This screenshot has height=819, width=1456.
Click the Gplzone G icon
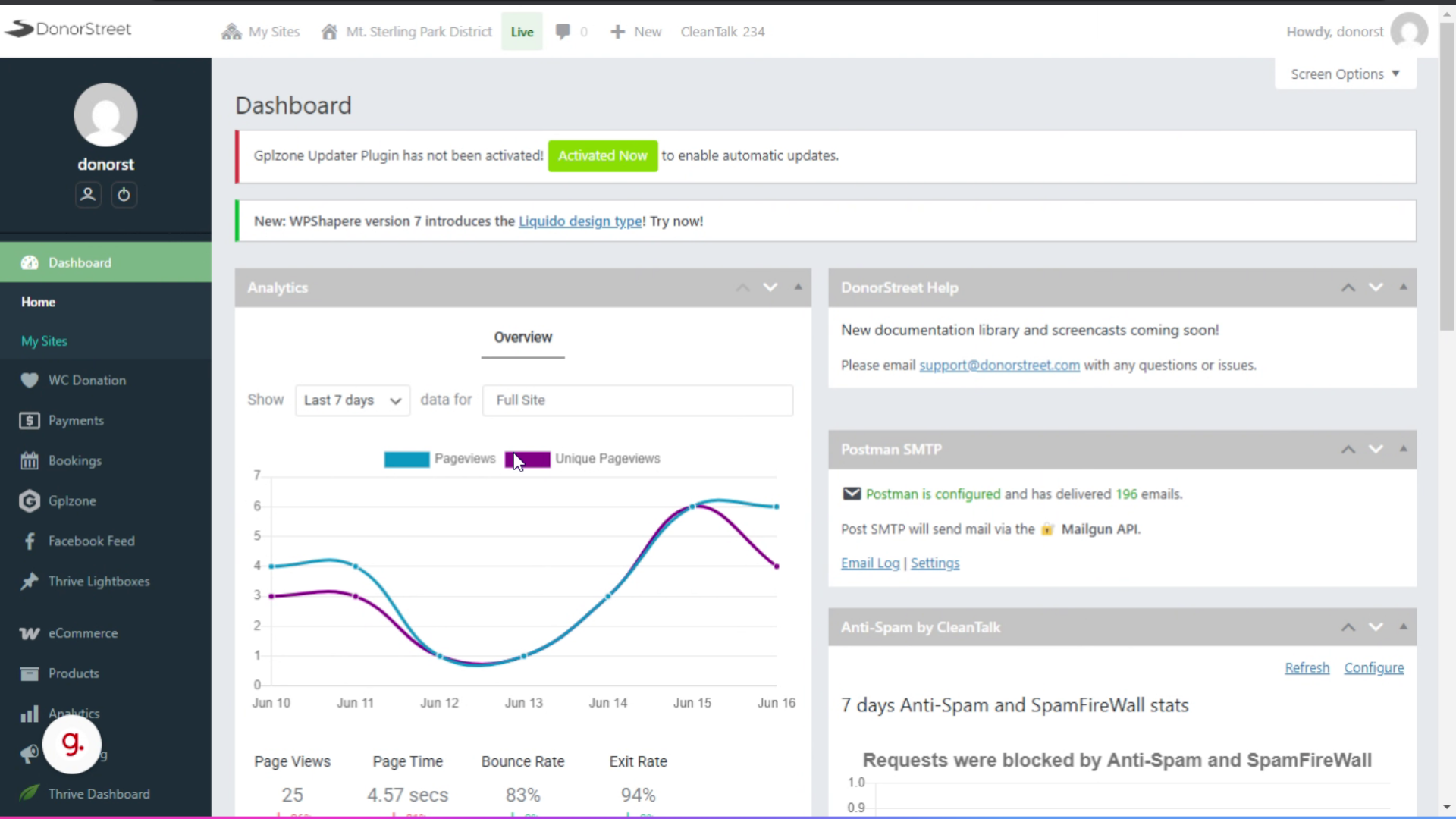click(x=29, y=501)
